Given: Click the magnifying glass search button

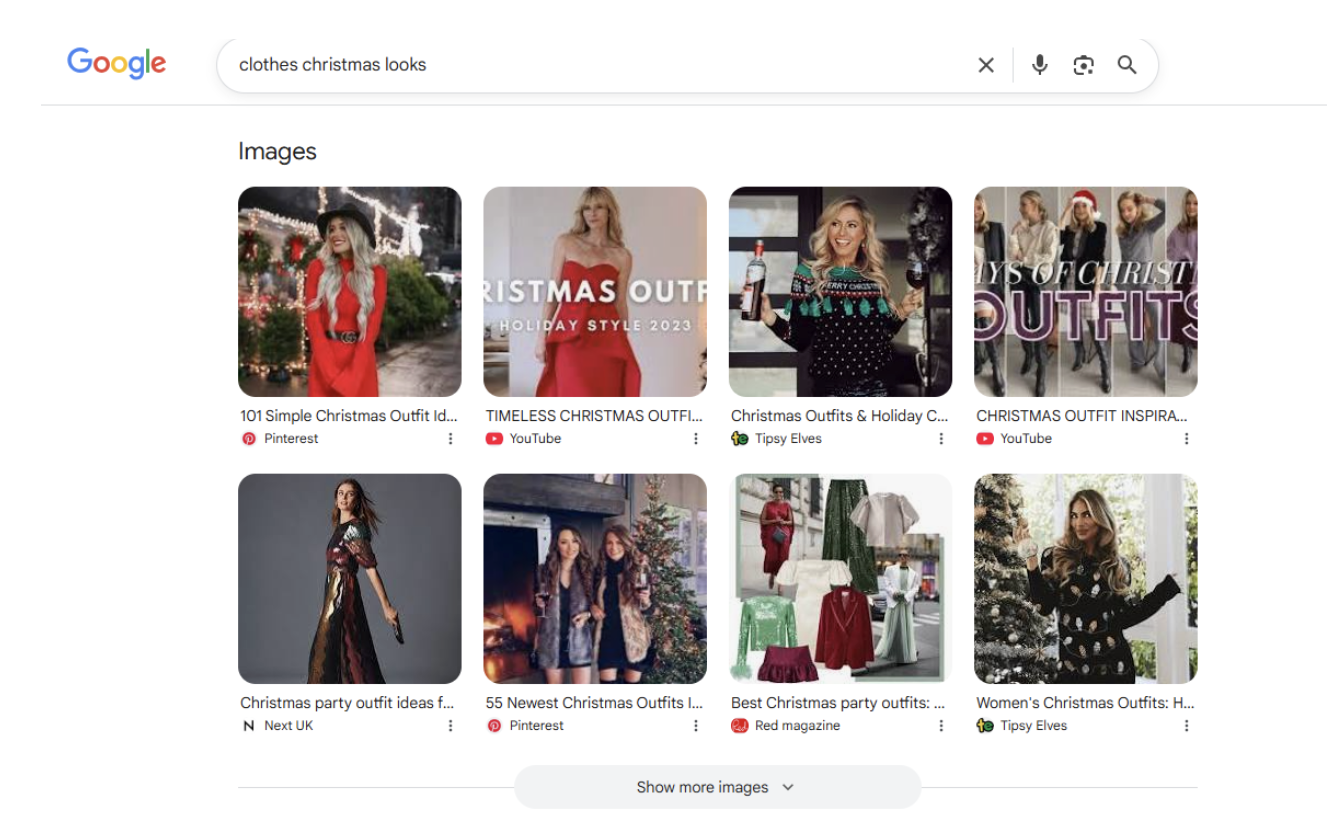Looking at the screenshot, I should (x=1127, y=65).
